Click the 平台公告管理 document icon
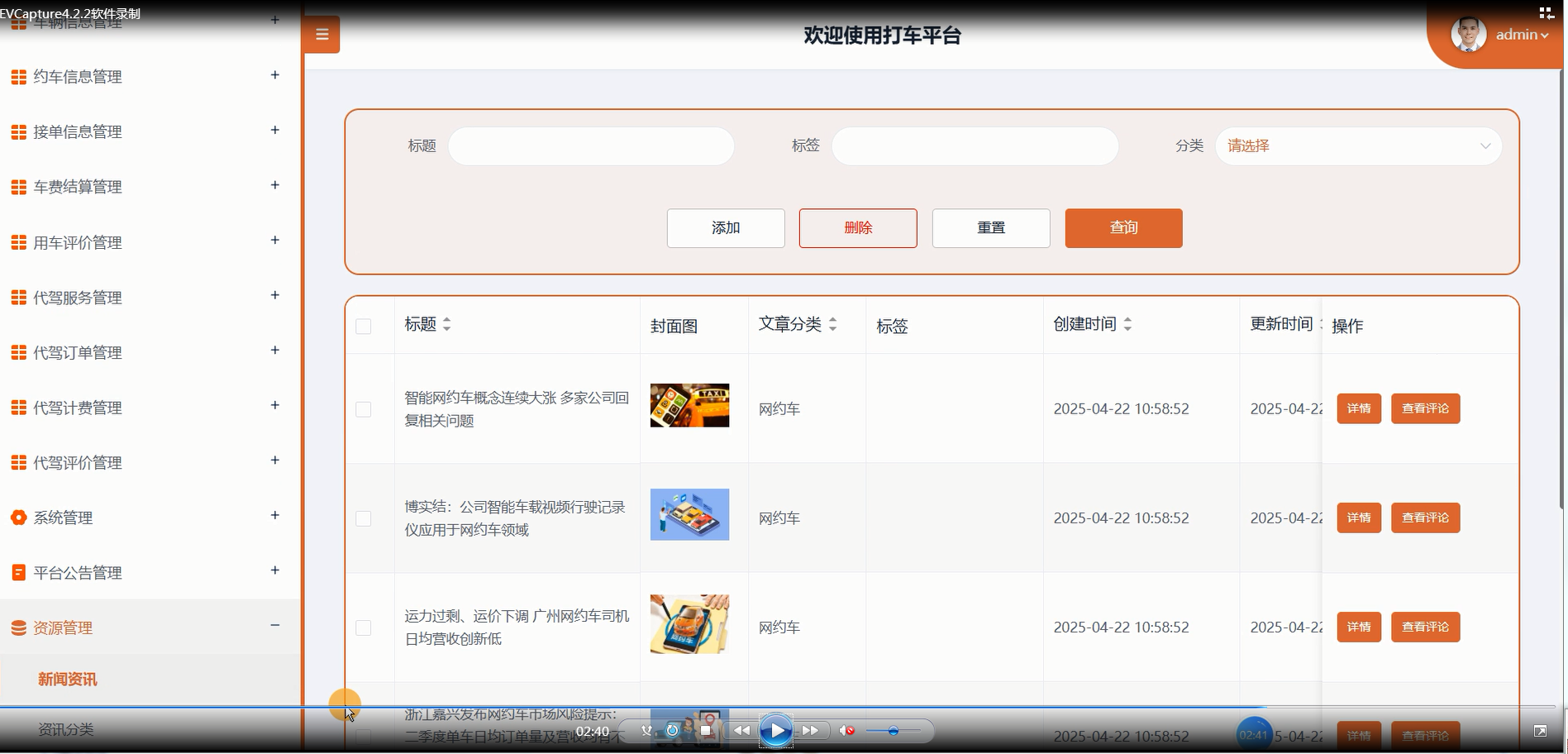The height and width of the screenshot is (754, 1568). (18, 572)
